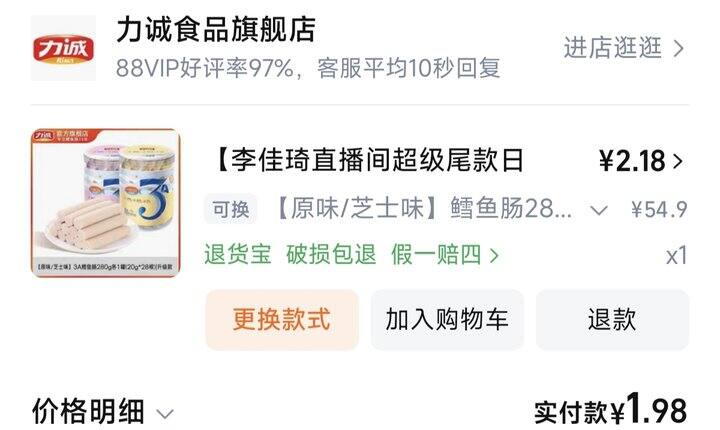View the 破损包退 guarantee
This screenshot has width=720, height=430.
(331, 255)
